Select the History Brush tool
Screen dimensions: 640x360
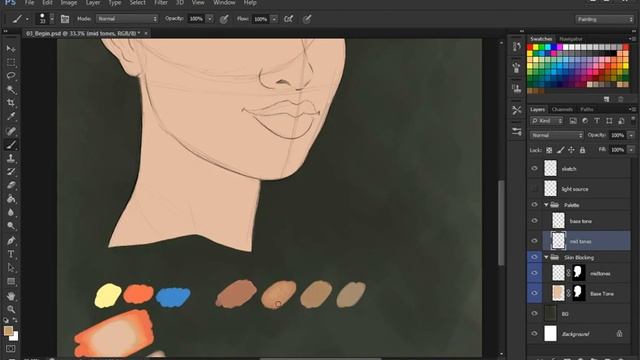(x=11, y=172)
